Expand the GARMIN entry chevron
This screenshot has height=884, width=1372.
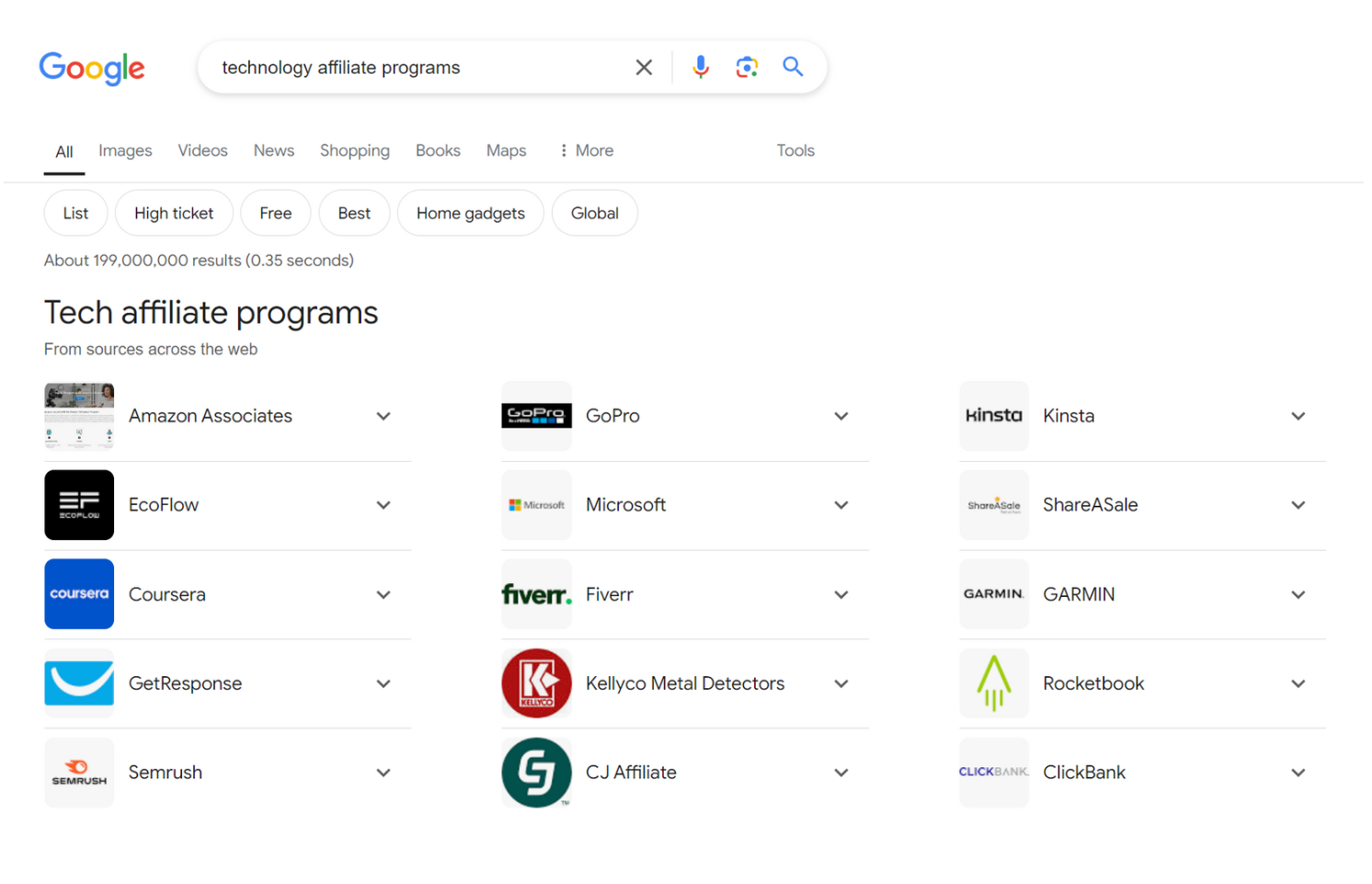point(1298,594)
